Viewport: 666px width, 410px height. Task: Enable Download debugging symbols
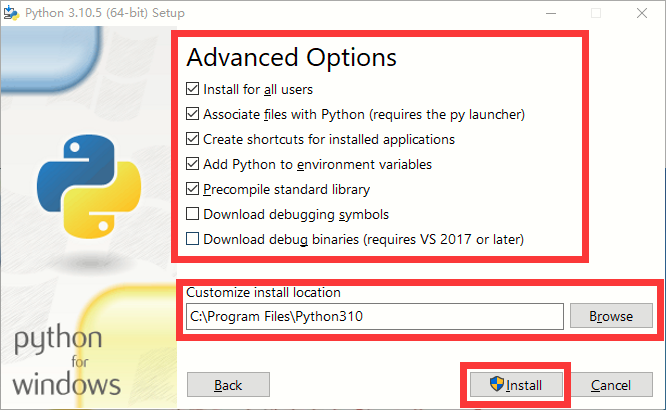[192, 214]
